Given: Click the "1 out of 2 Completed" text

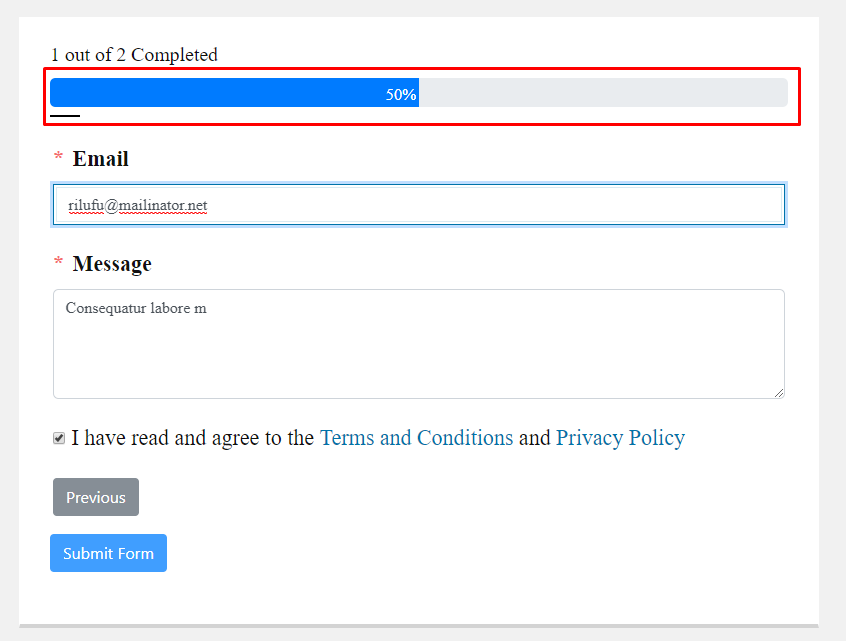Looking at the screenshot, I should (x=134, y=55).
